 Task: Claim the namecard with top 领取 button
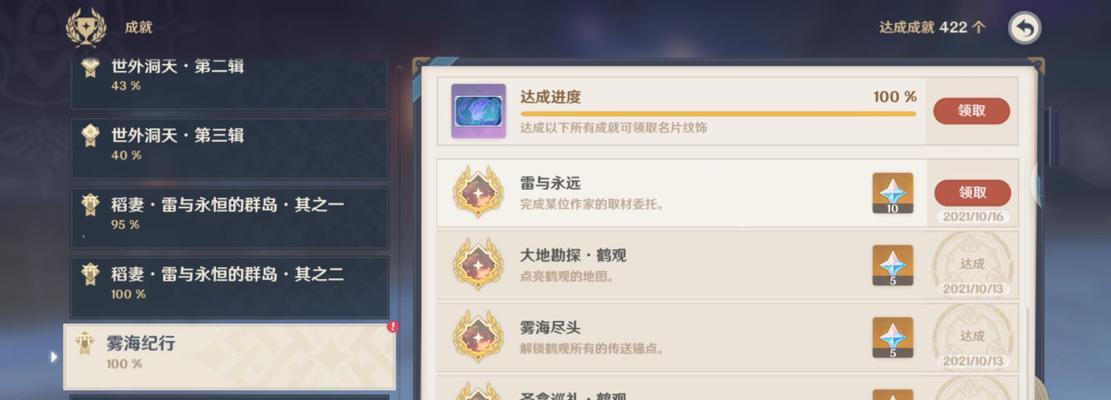coord(971,111)
